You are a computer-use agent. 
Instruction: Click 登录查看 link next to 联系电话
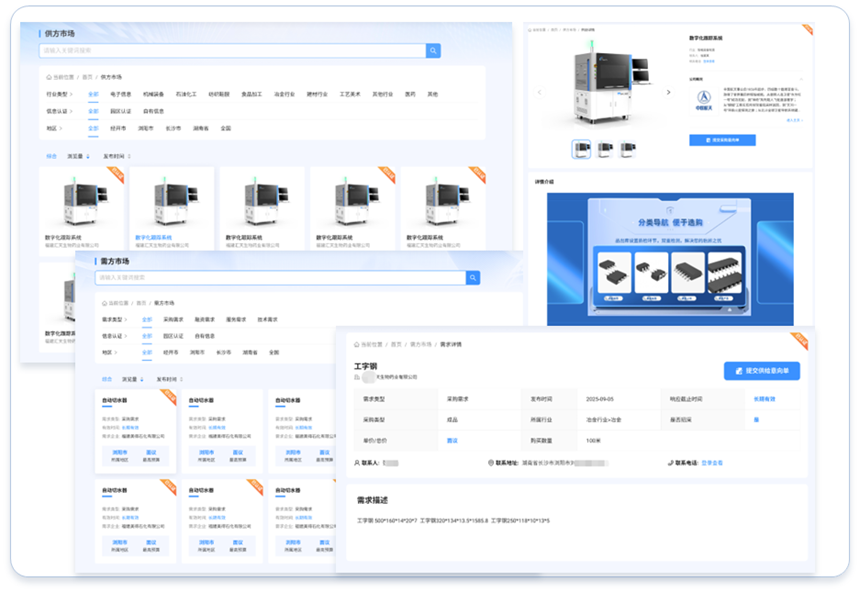712,463
